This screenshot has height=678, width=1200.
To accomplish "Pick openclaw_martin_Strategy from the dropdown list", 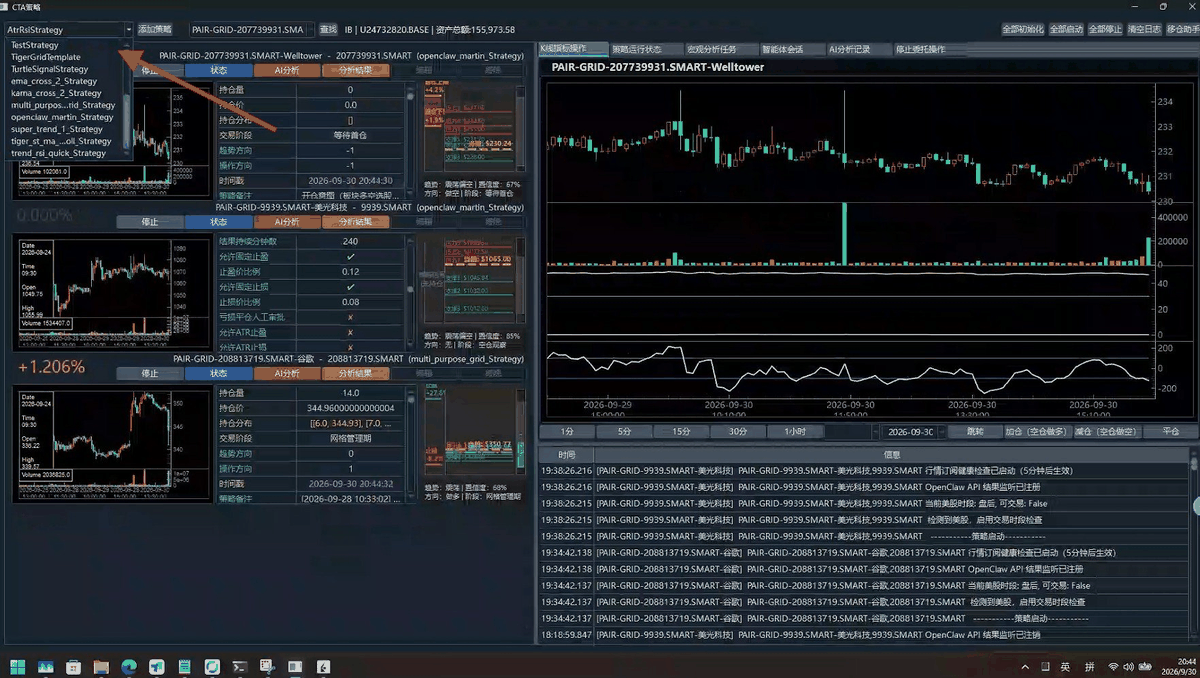I will click(61, 117).
